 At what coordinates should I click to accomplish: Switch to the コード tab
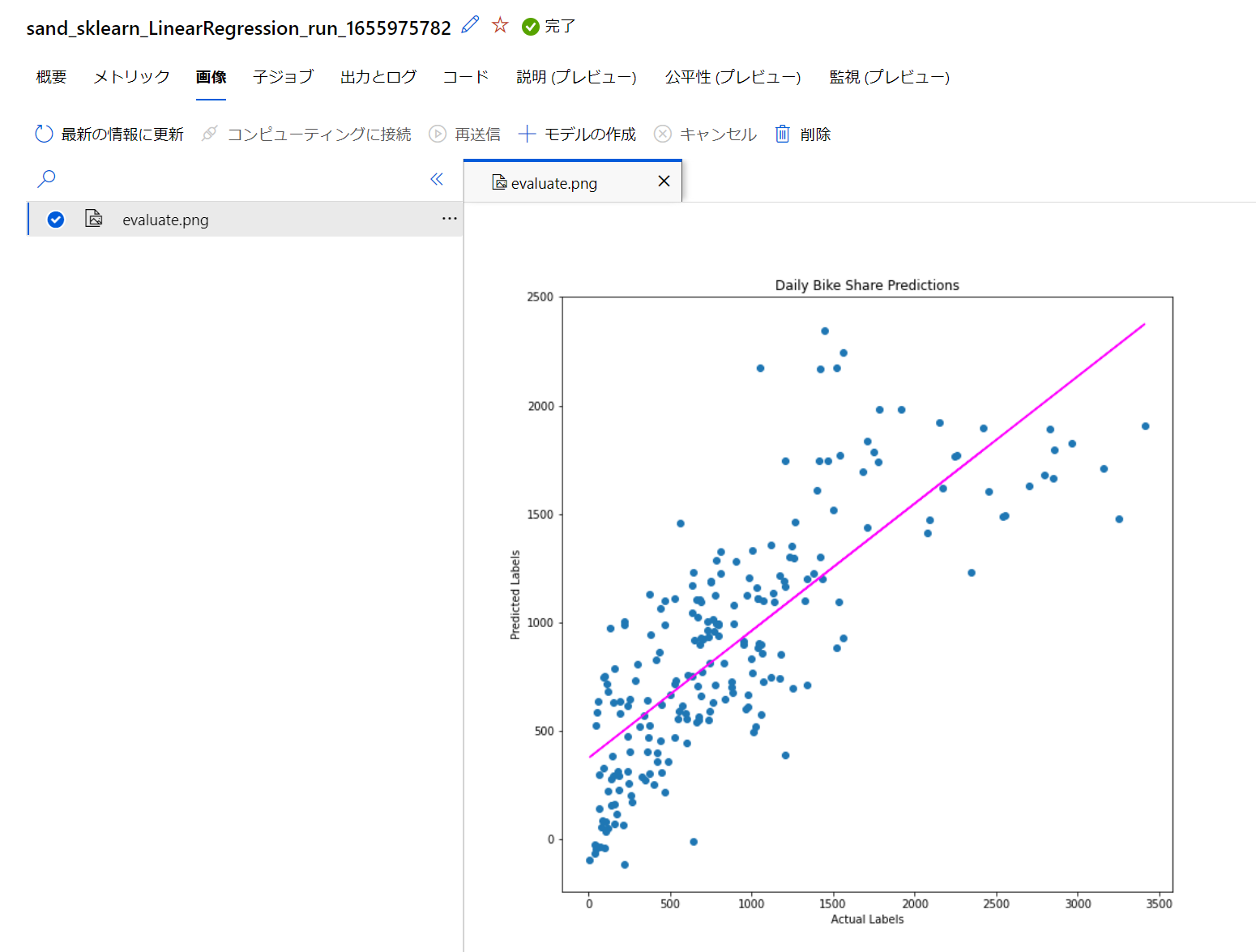(x=466, y=77)
